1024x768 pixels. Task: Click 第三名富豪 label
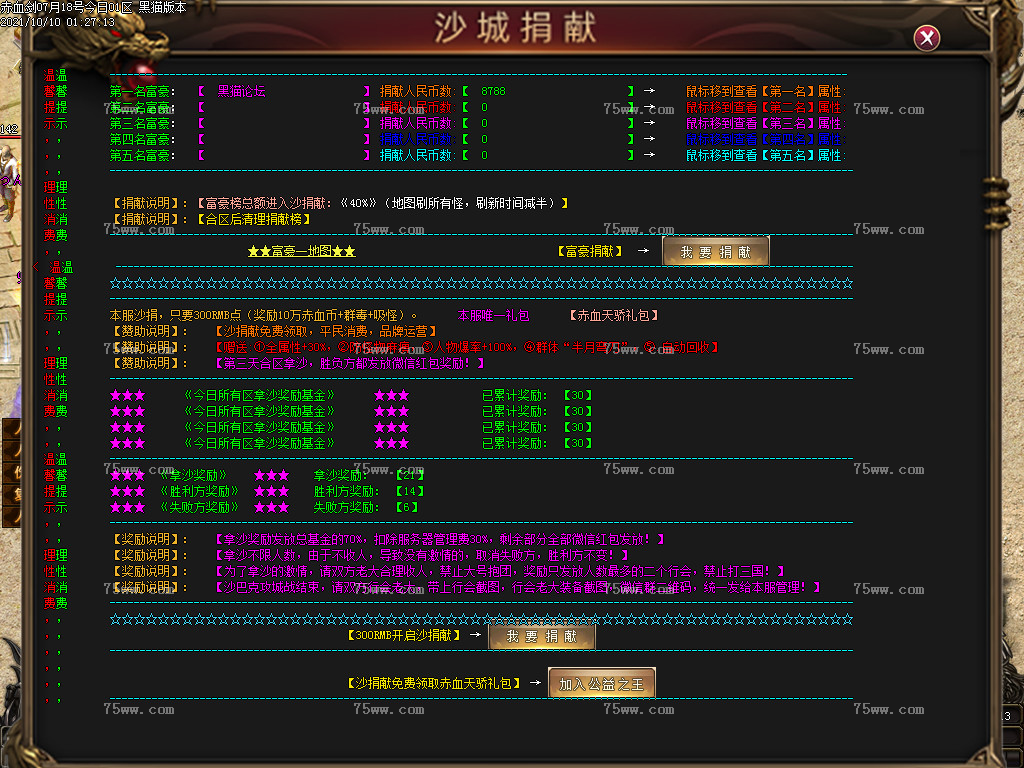(x=142, y=123)
